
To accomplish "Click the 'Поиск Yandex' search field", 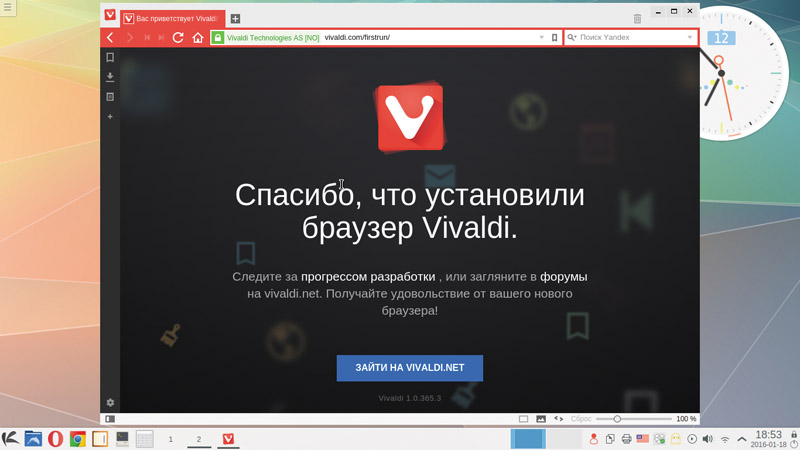I will pos(632,37).
